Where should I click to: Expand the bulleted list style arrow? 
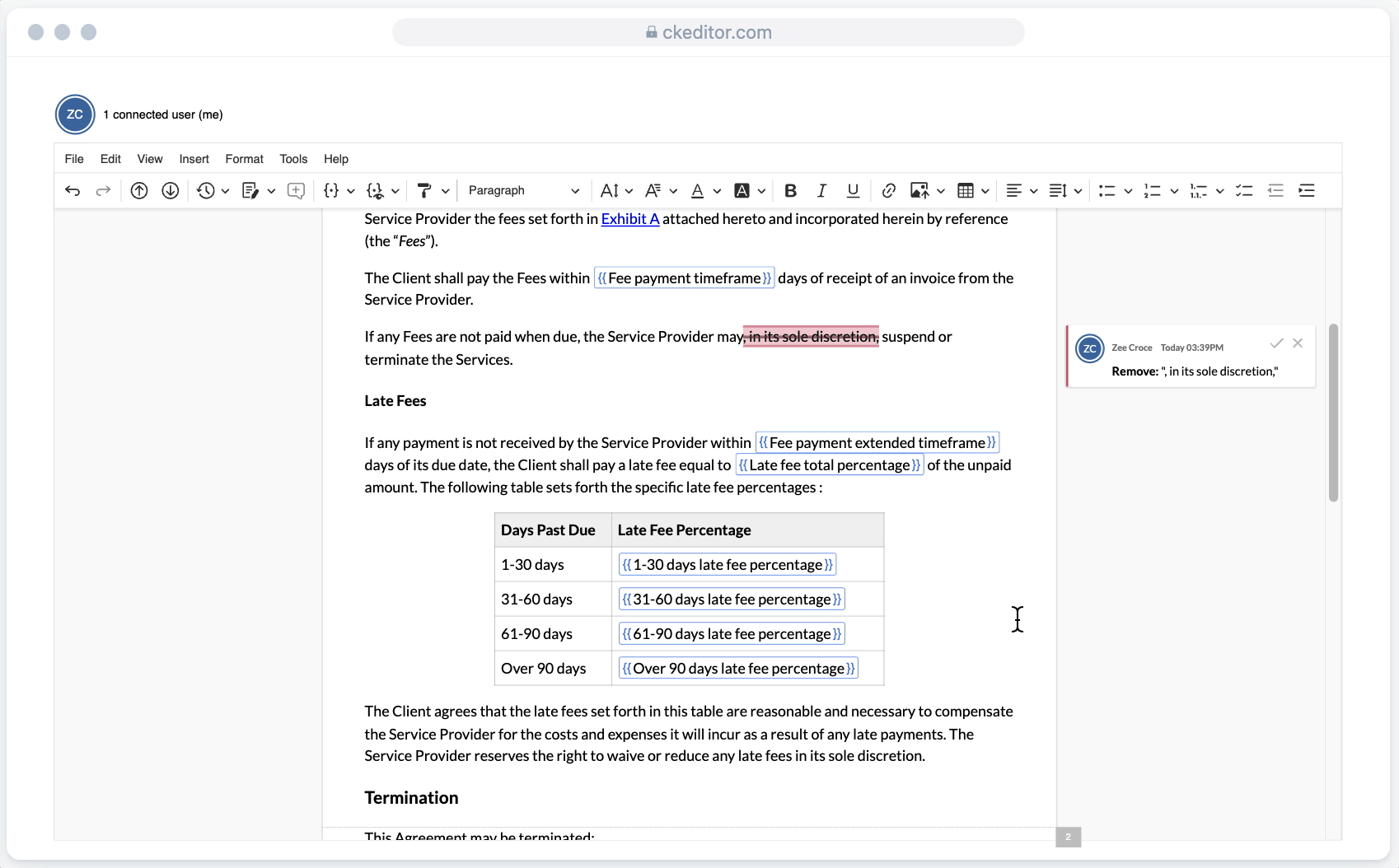tap(1128, 191)
